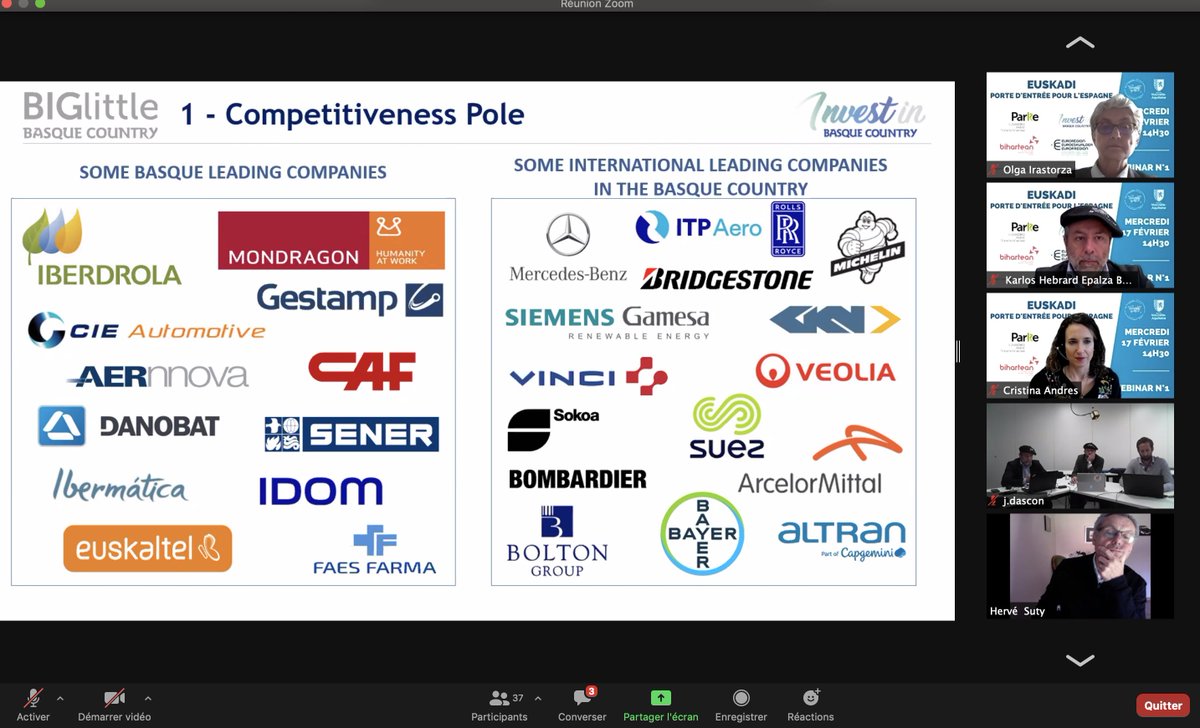Show next participant videos with down chevron
This screenshot has height=728, width=1200.
1080,660
